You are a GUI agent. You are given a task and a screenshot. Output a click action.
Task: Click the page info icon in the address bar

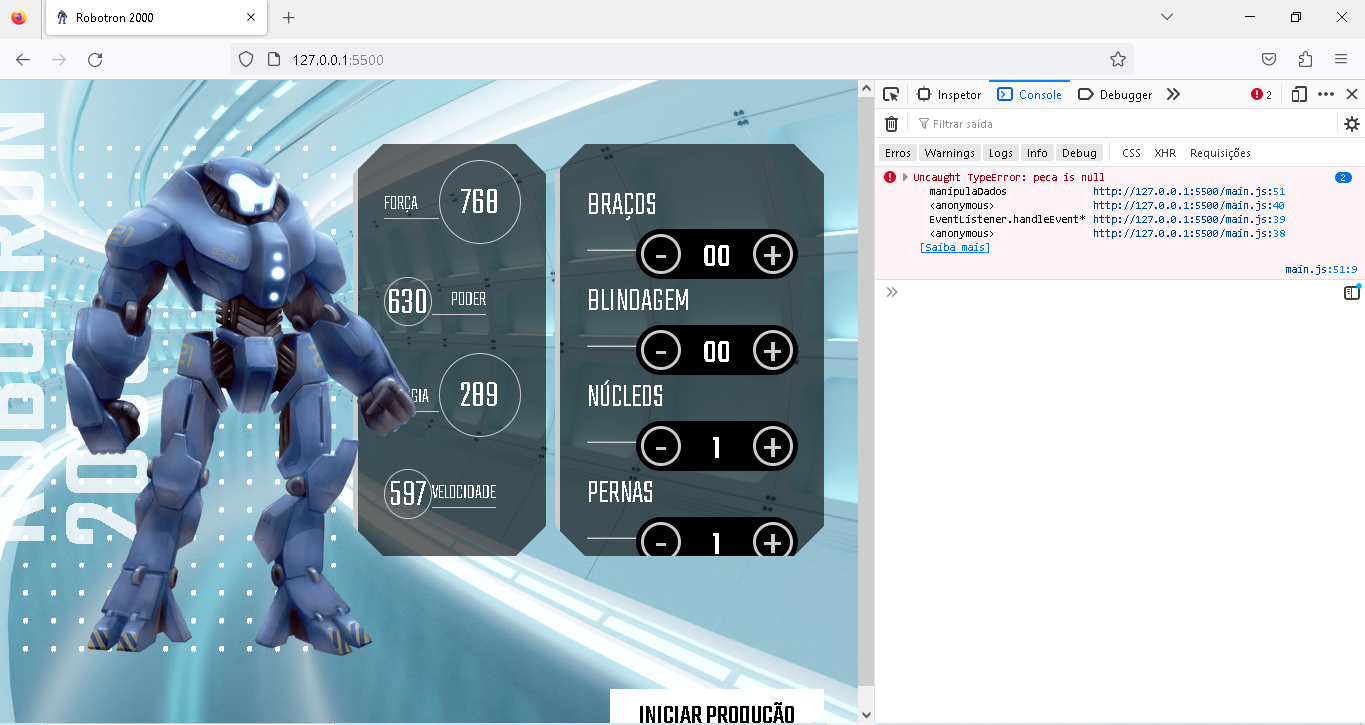[x=273, y=59]
